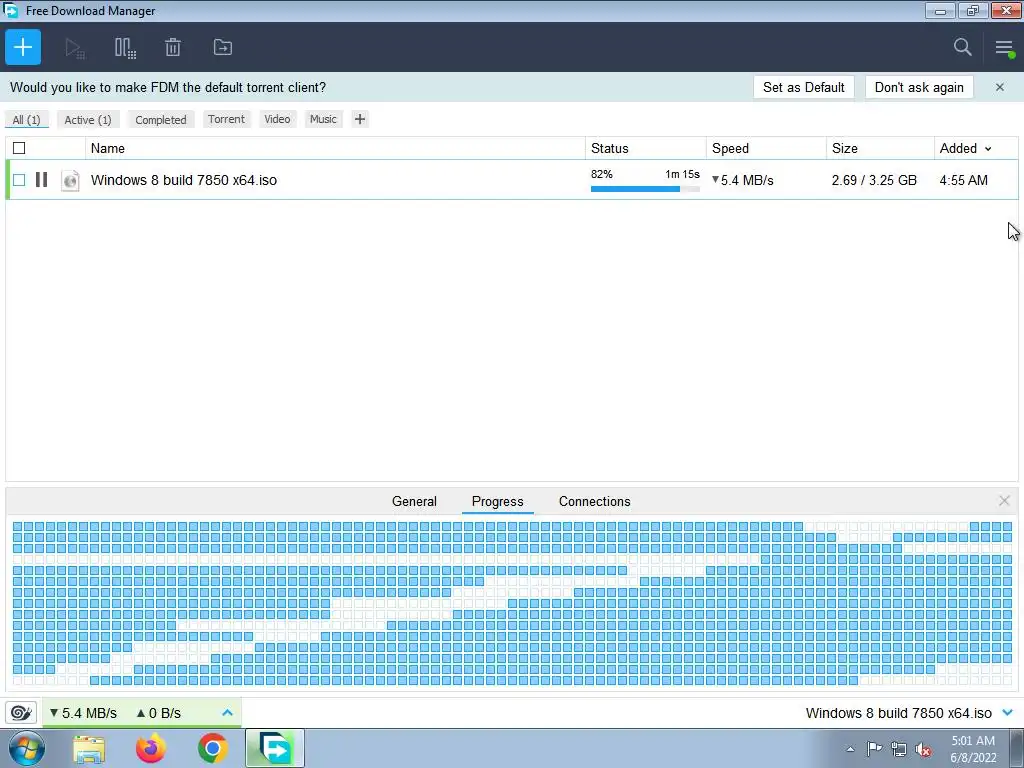Switch to the Connections details tab

click(594, 501)
